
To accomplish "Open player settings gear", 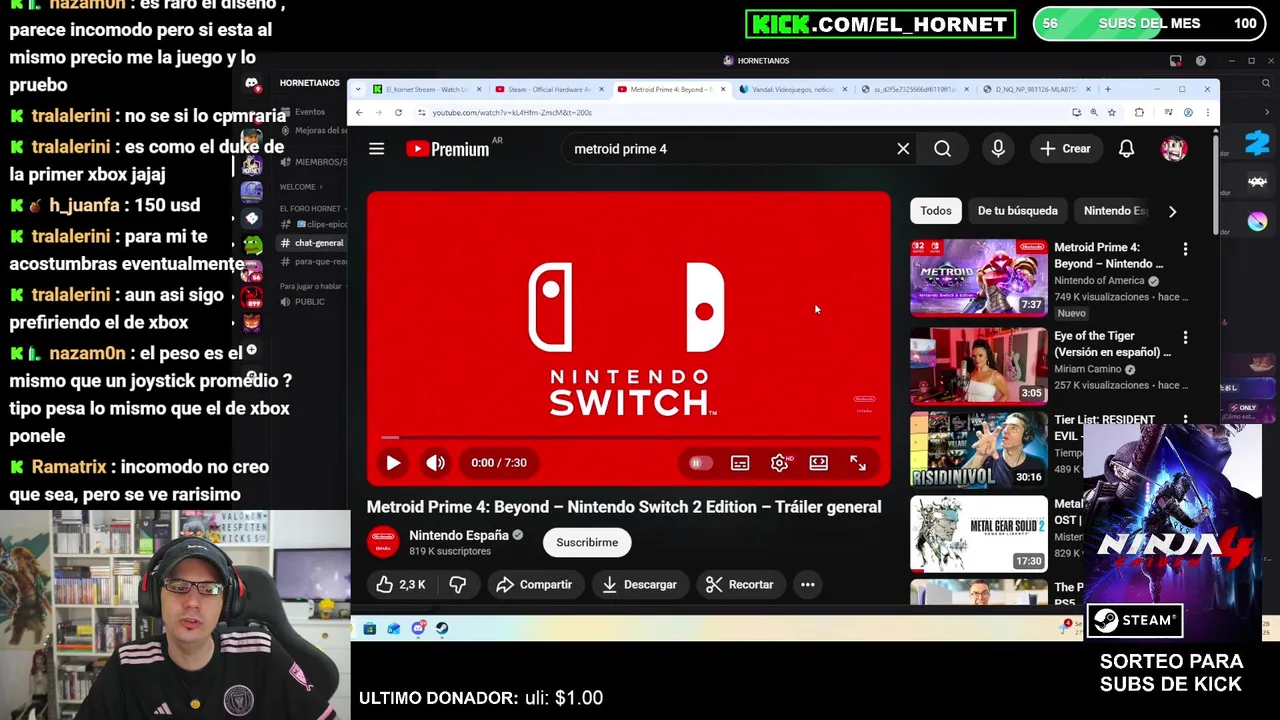I will [780, 463].
